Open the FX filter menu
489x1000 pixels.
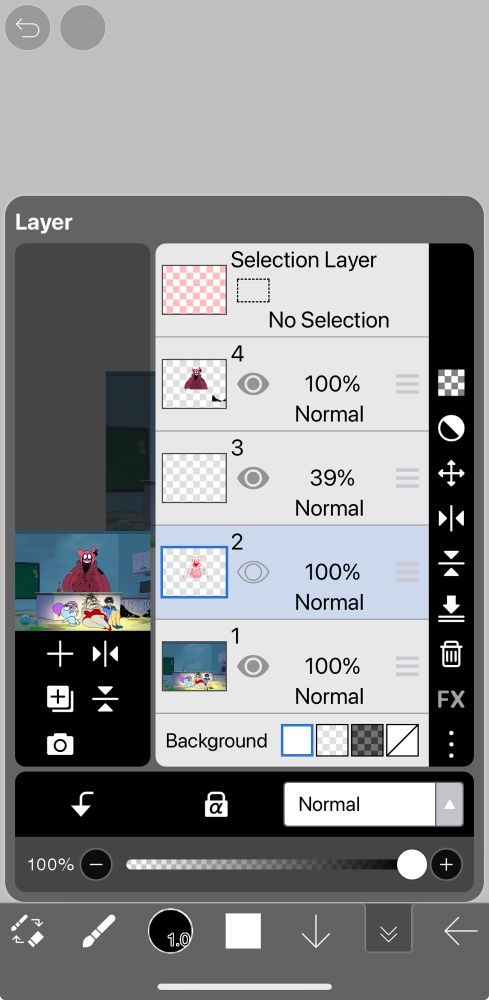(451, 700)
